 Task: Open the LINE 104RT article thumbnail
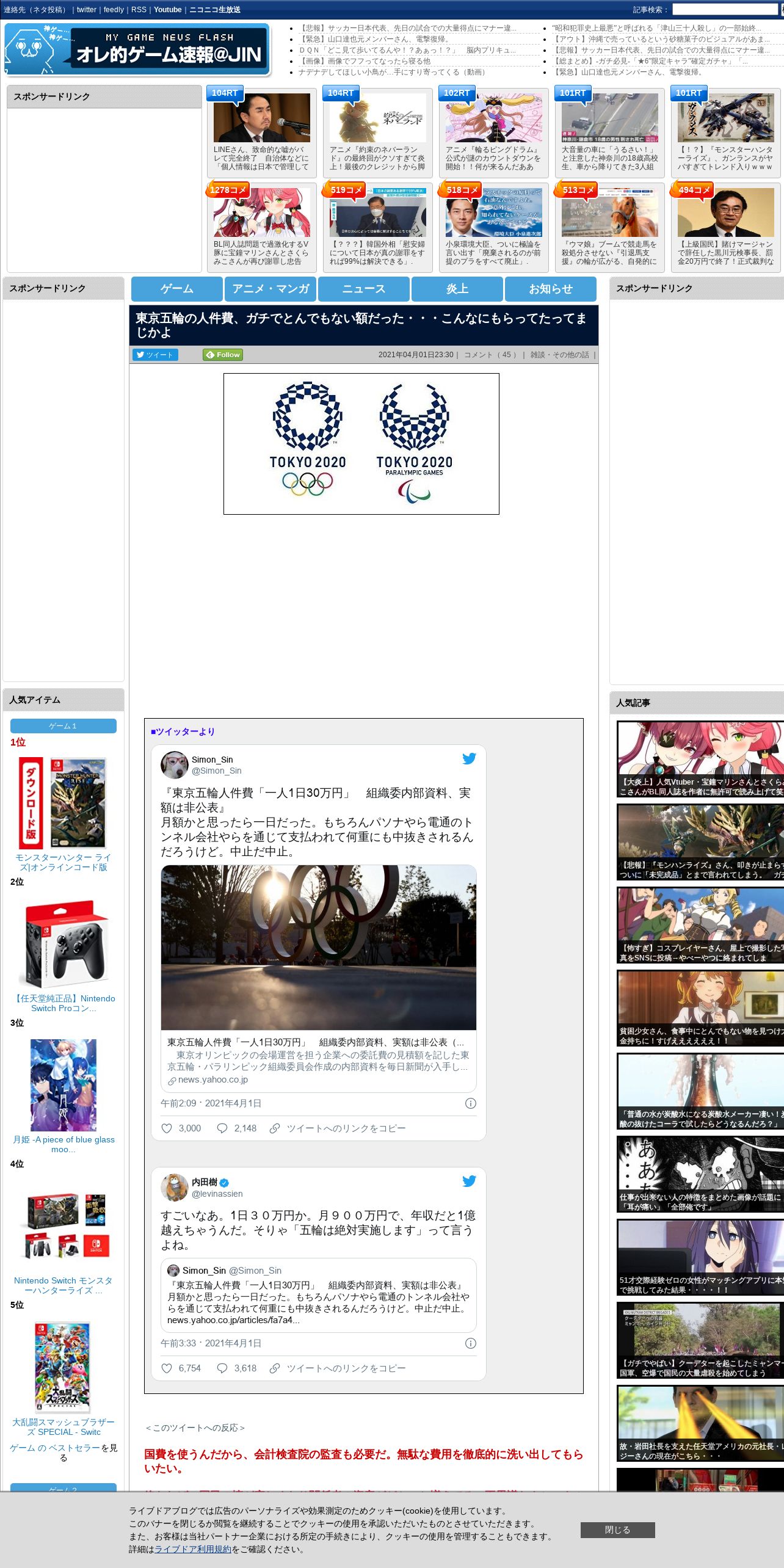click(261, 118)
